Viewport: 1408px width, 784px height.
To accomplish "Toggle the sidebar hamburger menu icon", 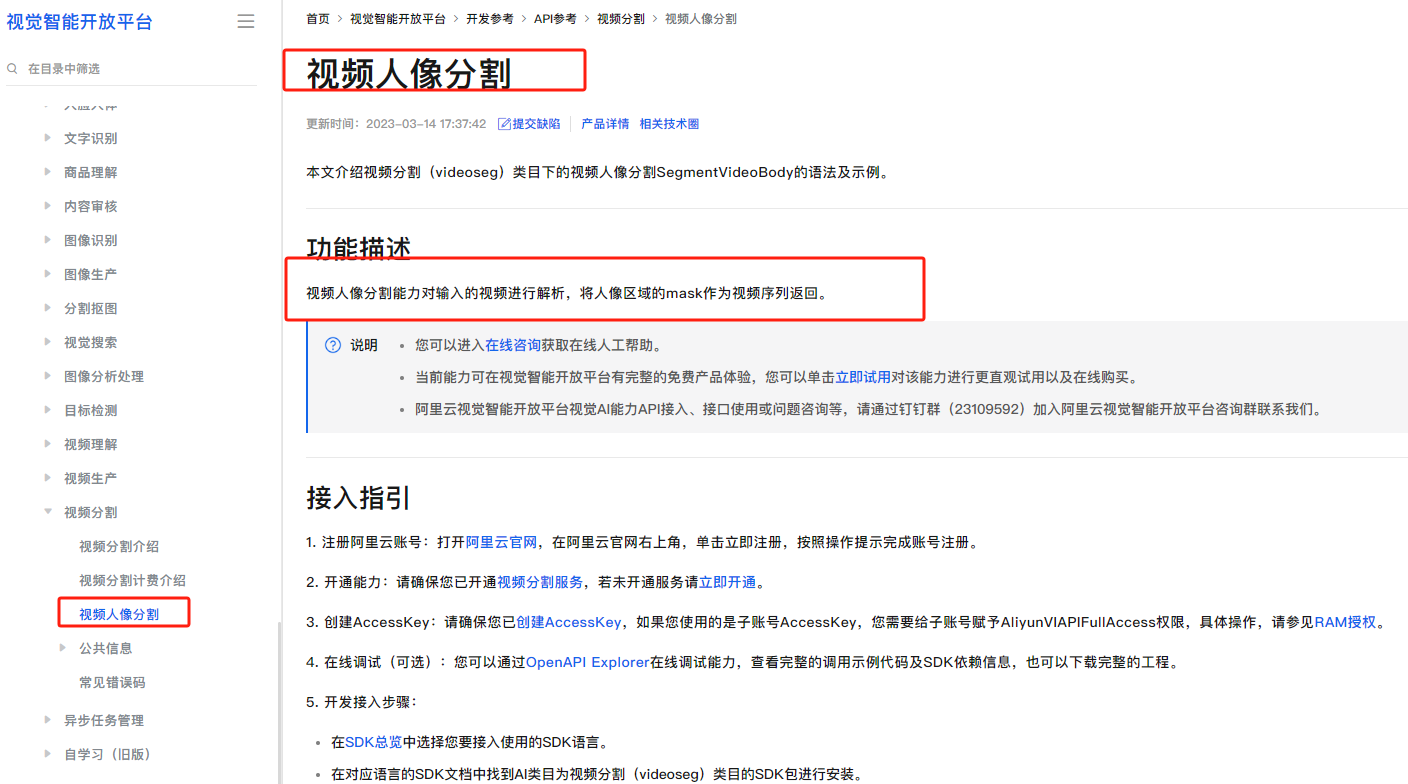I will [245, 21].
